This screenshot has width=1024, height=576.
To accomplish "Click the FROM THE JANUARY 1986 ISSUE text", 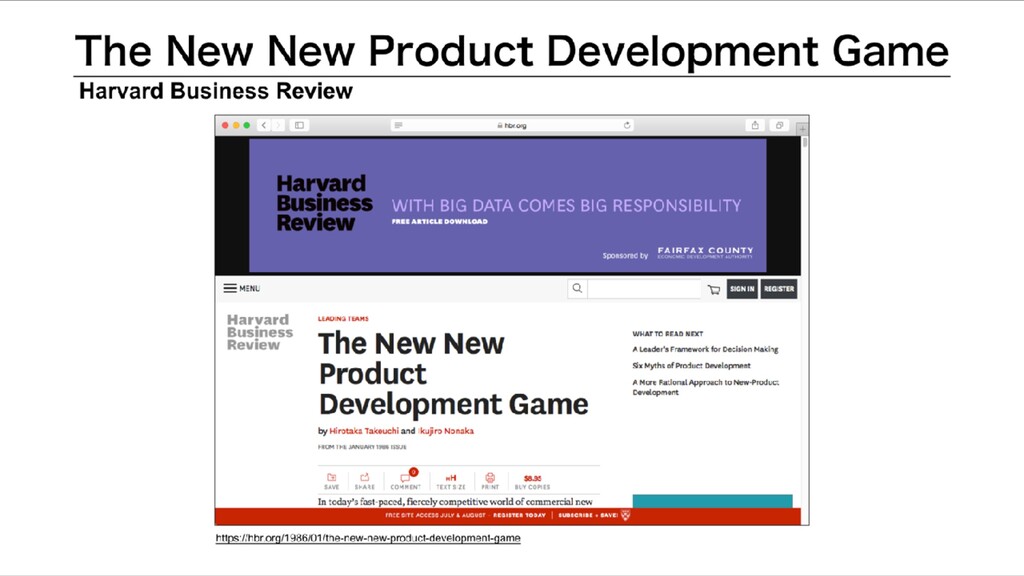I will point(362,447).
